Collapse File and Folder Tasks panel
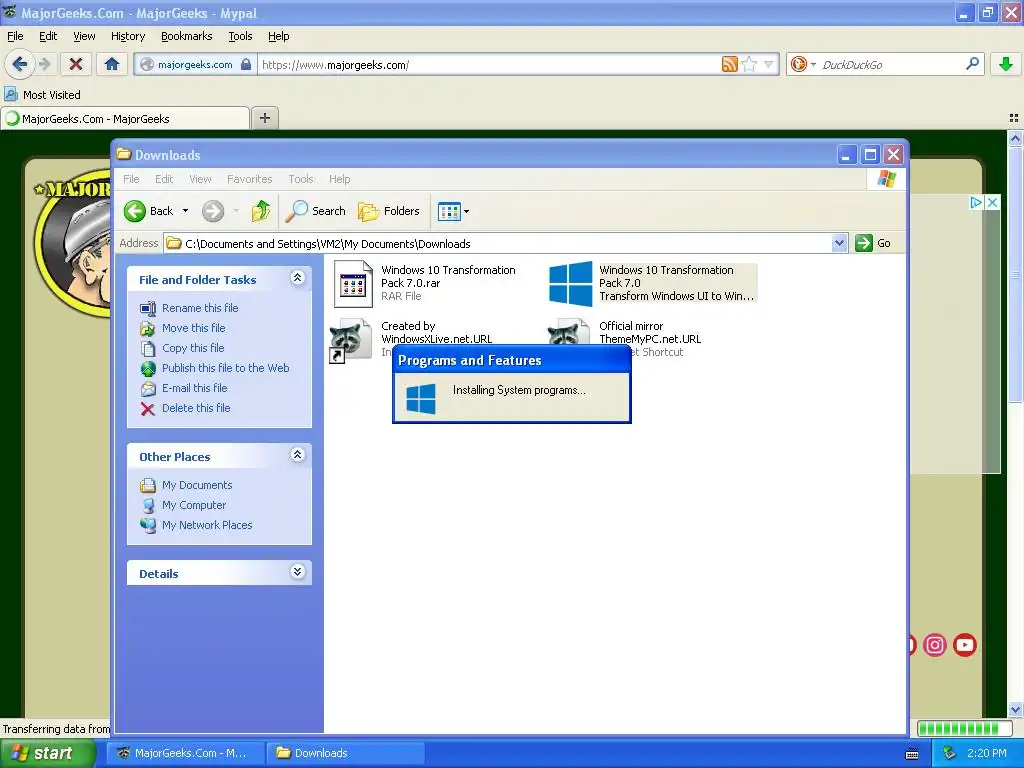The height and width of the screenshot is (768, 1024). (x=297, y=278)
